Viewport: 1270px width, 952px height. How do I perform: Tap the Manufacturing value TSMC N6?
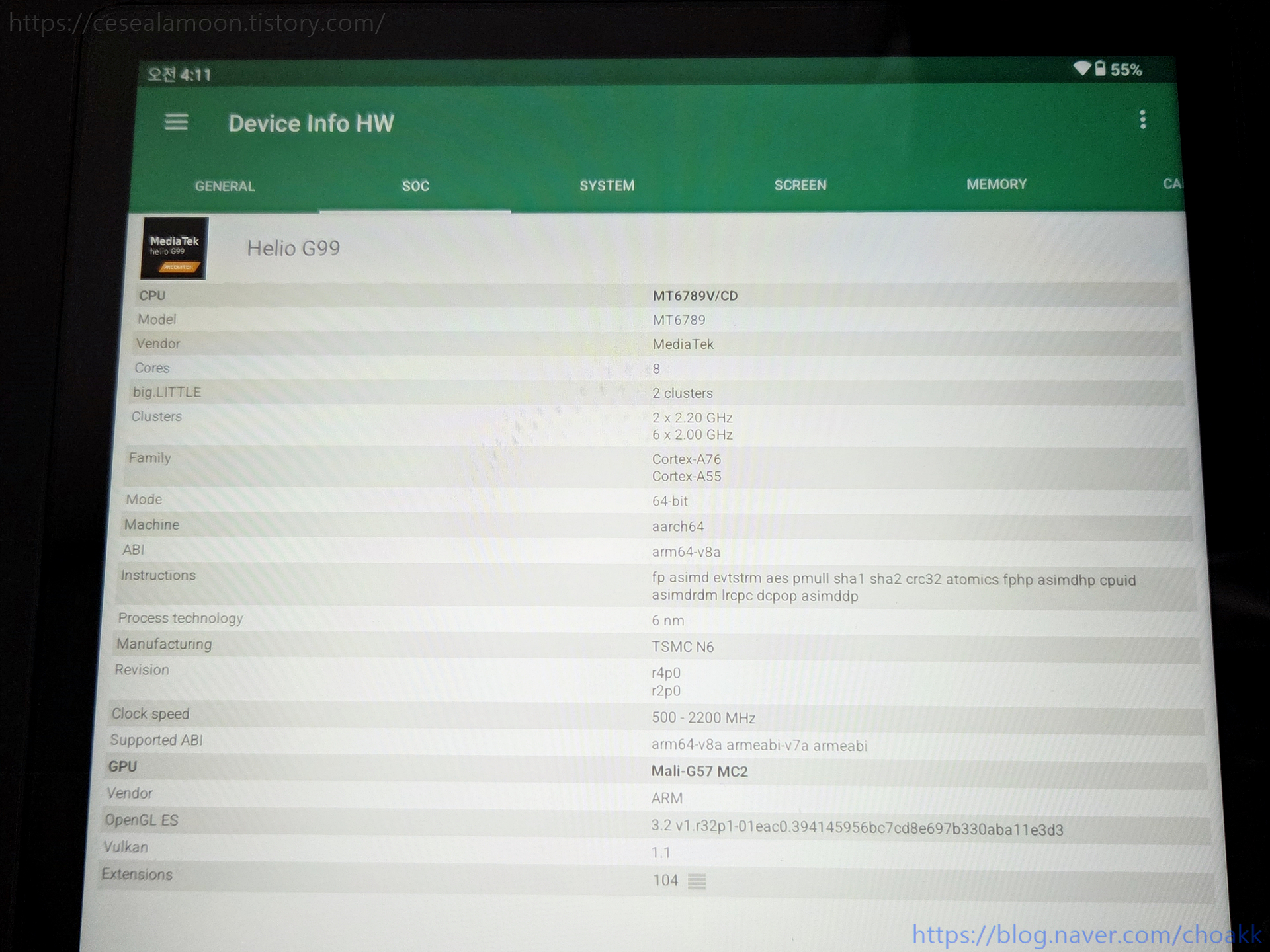tap(683, 647)
